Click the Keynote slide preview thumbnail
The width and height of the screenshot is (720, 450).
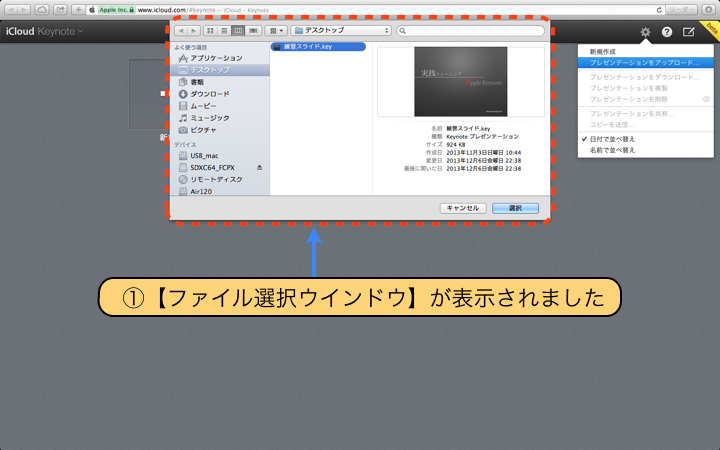point(461,81)
